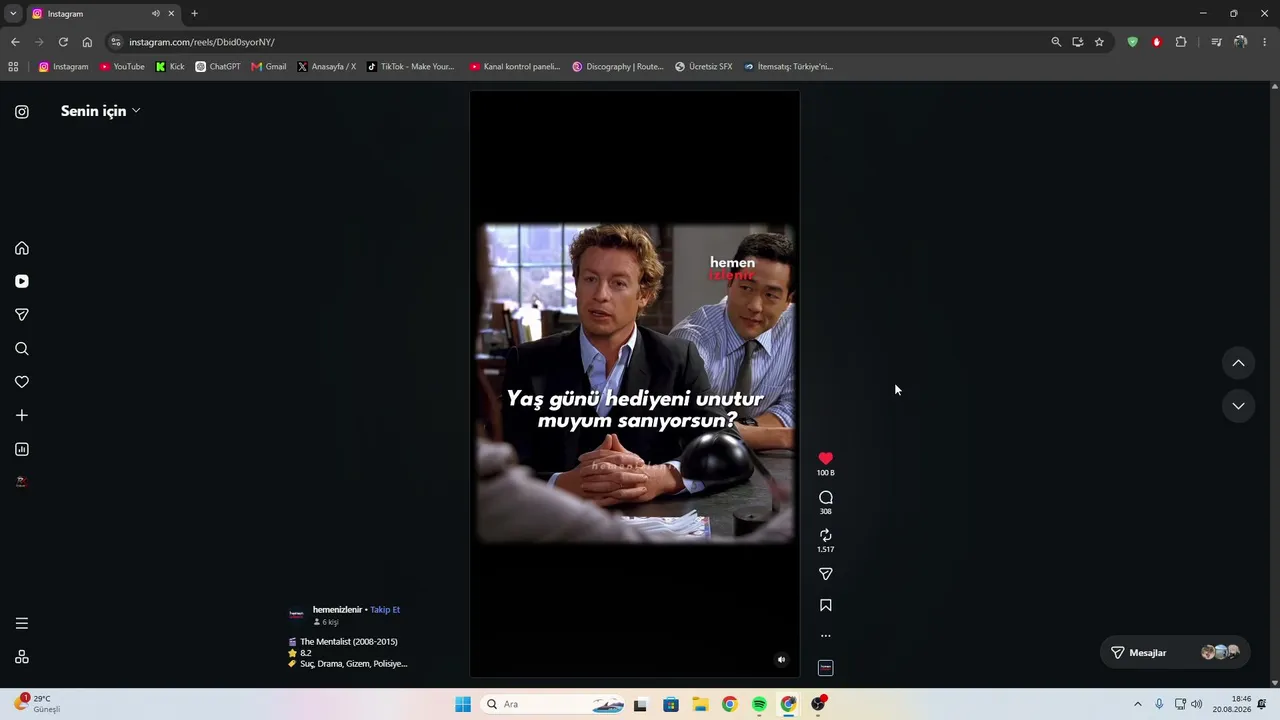The image size is (1280, 720).
Task: Open Spotify from the taskbar
Action: click(x=759, y=704)
